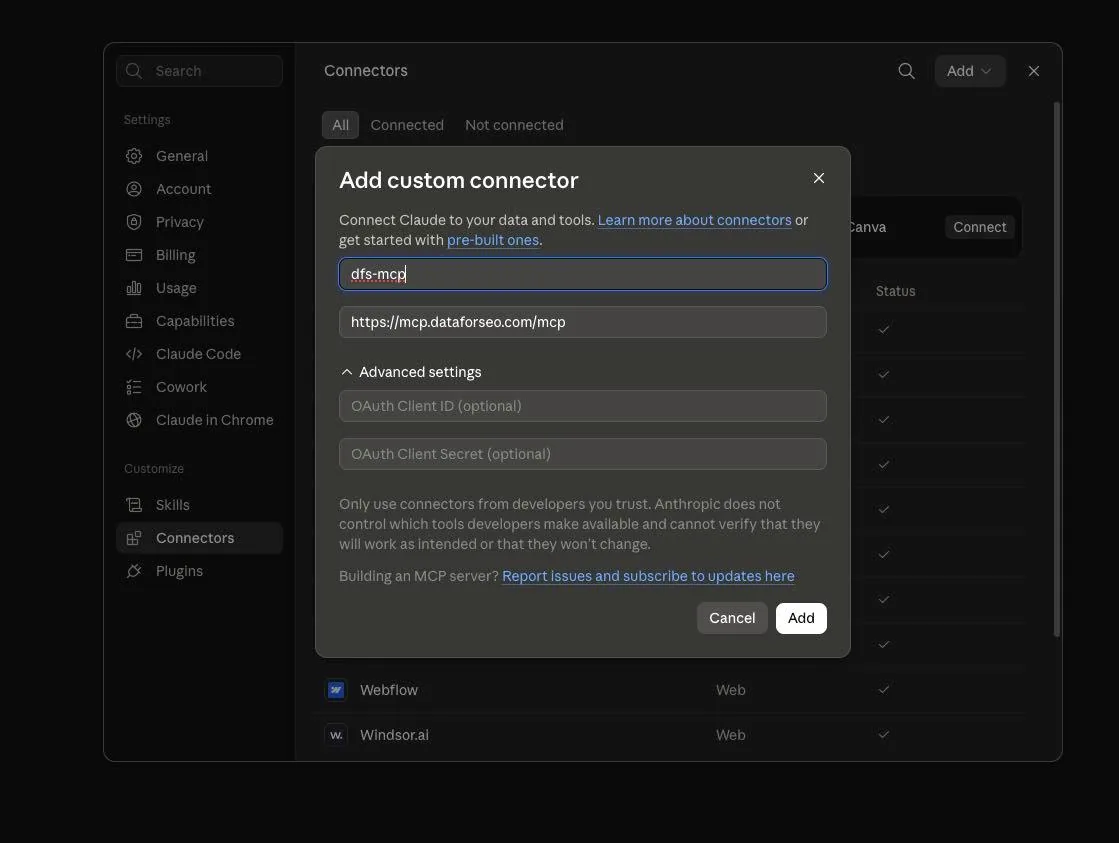Image resolution: width=1119 pixels, height=843 pixels.
Task: Click the Connectors grid icon
Action: click(134, 537)
